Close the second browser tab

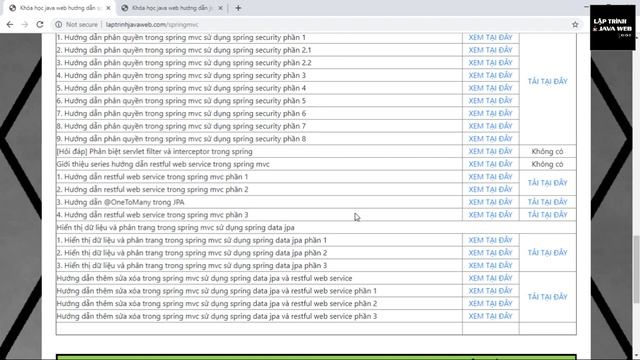pyautogui.click(x=220, y=8)
